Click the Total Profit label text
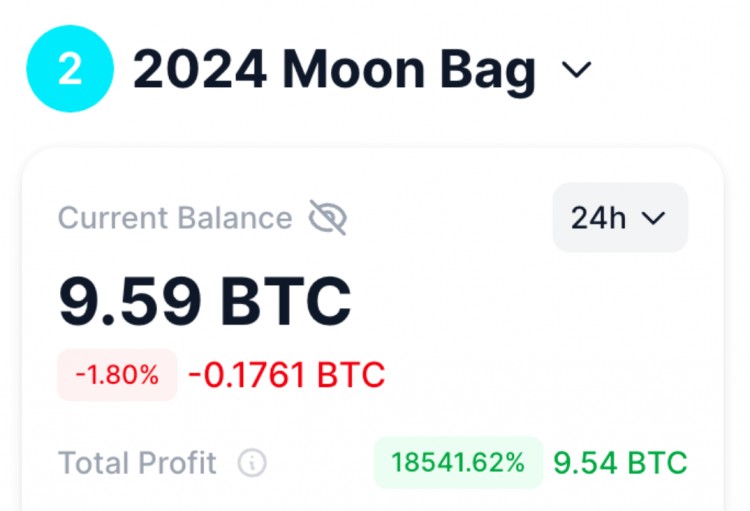The image size is (750, 511). [x=137, y=463]
